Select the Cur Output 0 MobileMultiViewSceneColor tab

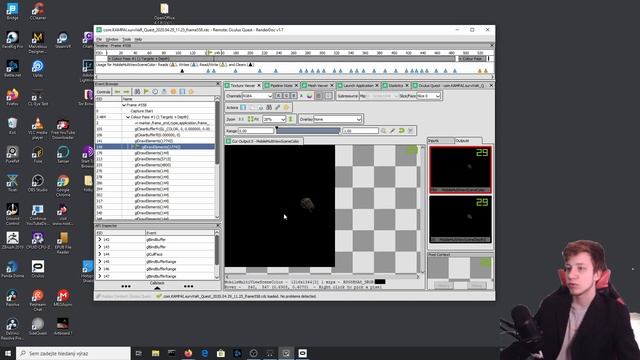point(263,141)
